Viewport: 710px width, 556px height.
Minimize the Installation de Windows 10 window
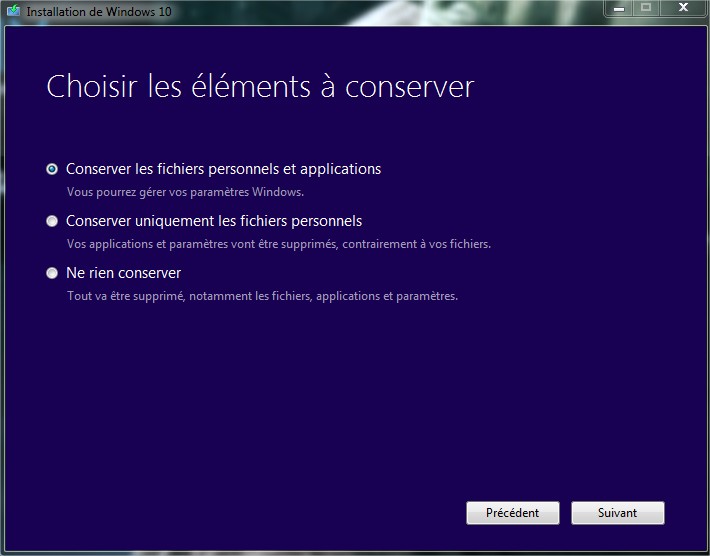(x=619, y=8)
